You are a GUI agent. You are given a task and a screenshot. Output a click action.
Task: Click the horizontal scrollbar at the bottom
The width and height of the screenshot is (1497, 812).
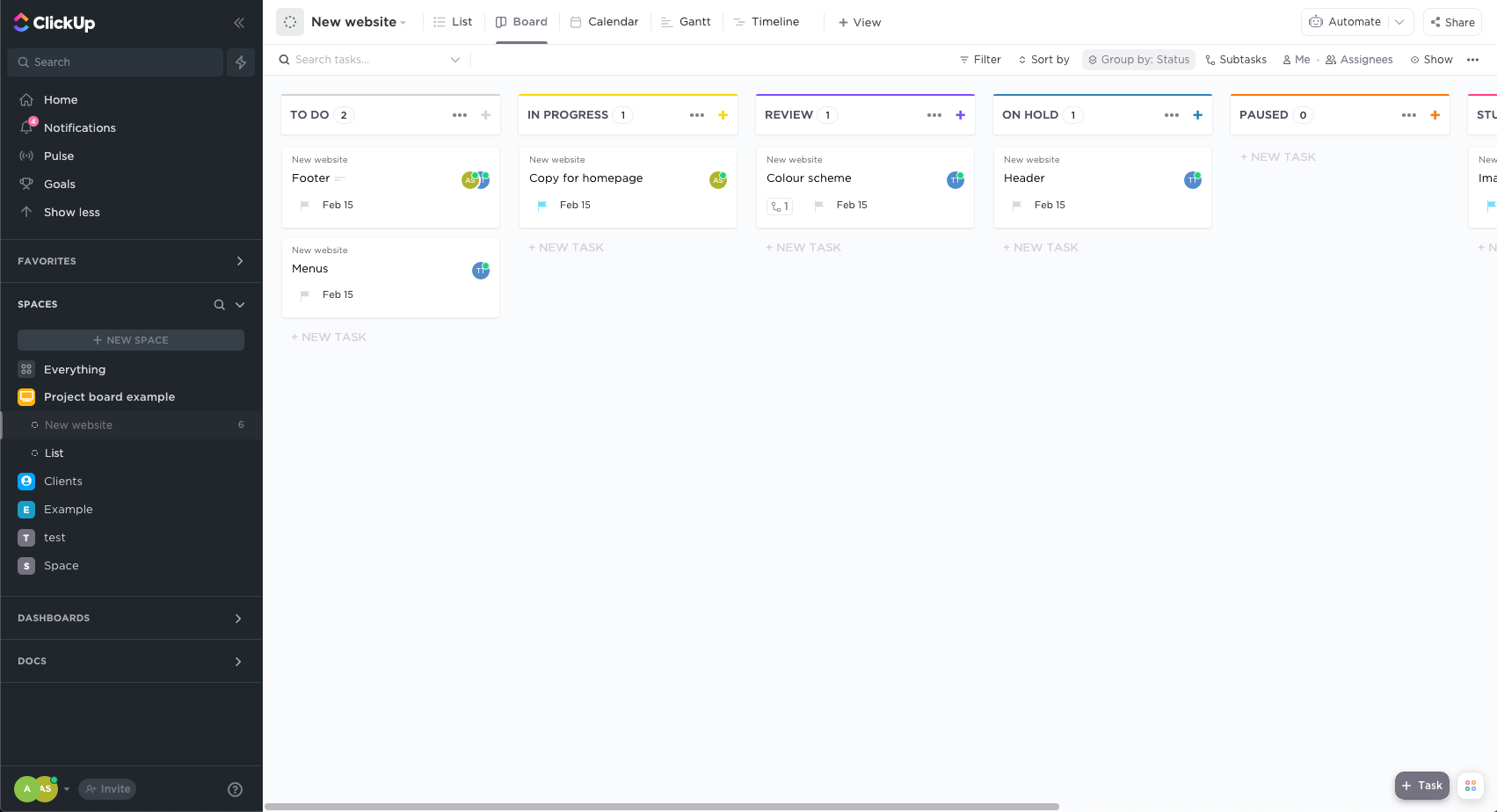[x=661, y=806]
